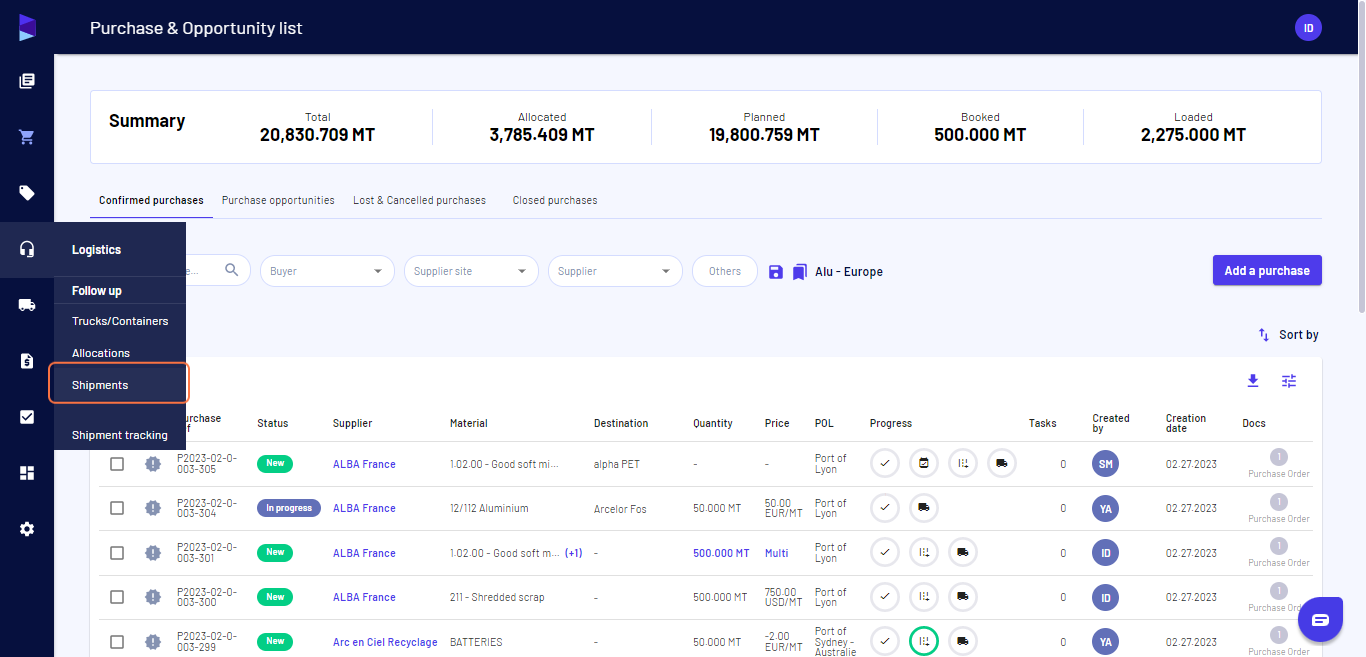Open Arc en Ciel Recyclage supplier link
Viewport: 1366px width, 657px height.
pyautogui.click(x=385, y=642)
